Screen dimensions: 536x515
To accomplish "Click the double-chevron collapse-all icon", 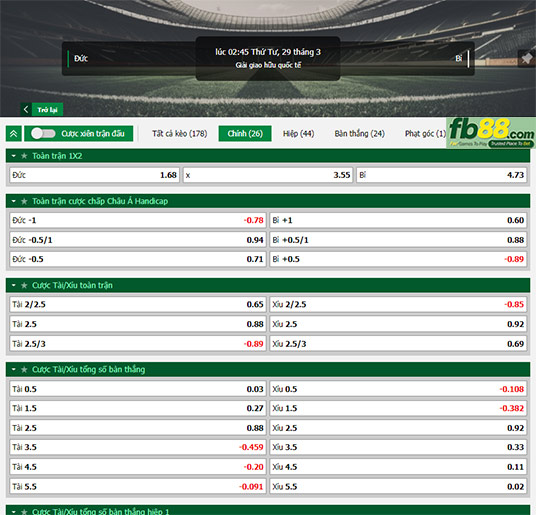I will 14,134.
